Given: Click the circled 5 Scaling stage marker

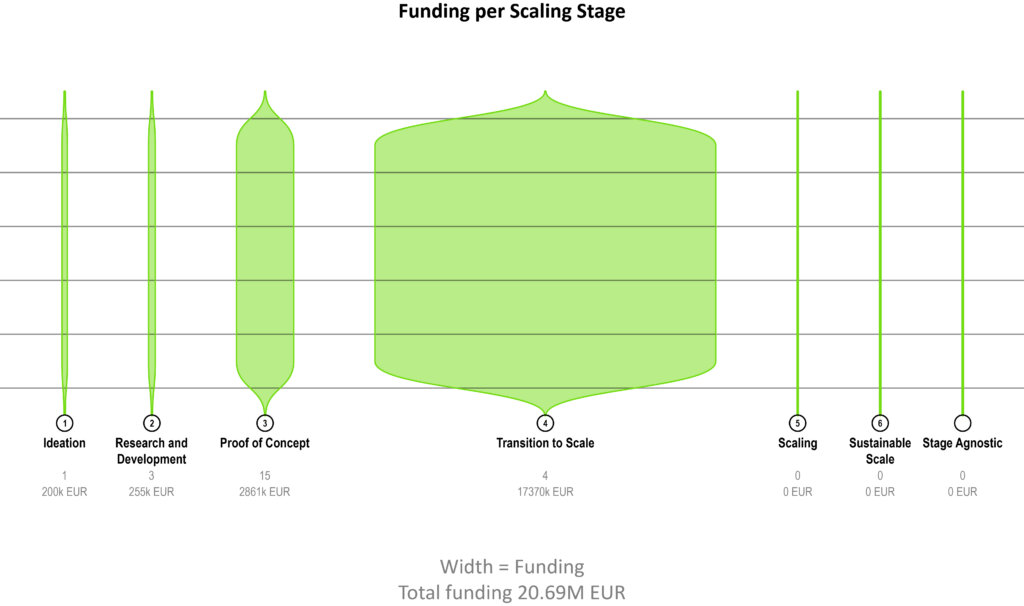Looking at the screenshot, I should click(797, 423).
